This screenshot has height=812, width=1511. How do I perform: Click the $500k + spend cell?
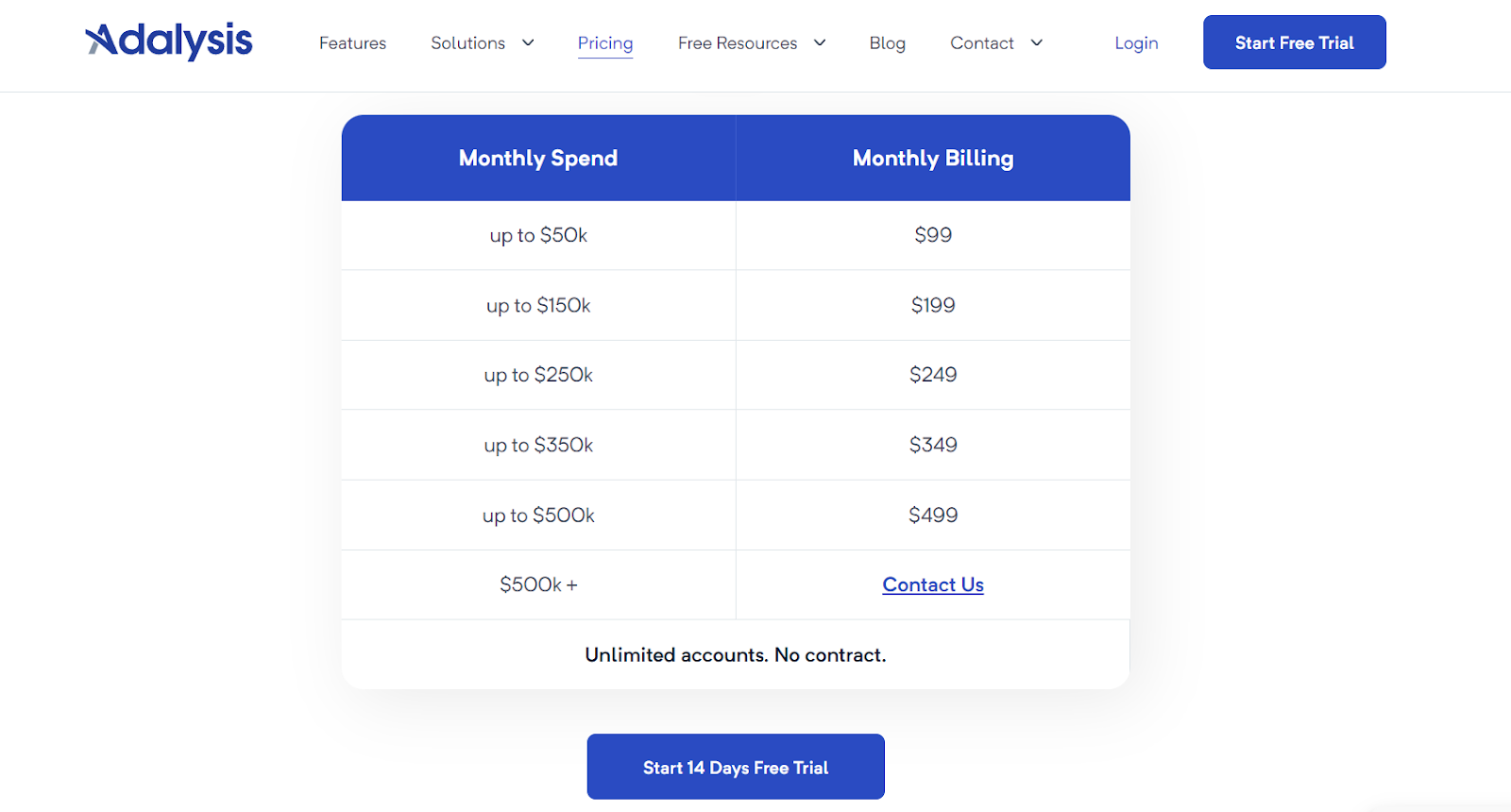coord(538,584)
